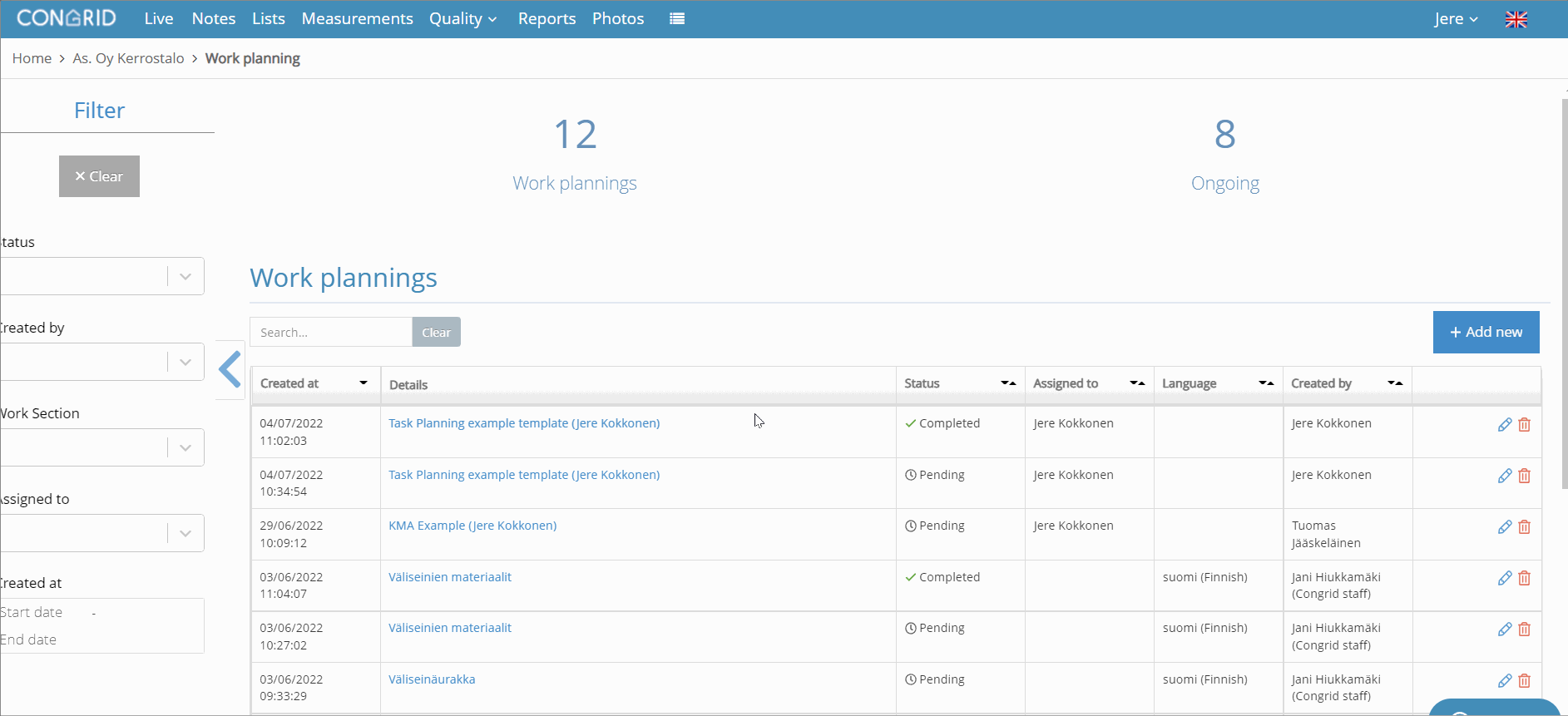Open the KMA Example (Jere Kokkonen) link

472,526
